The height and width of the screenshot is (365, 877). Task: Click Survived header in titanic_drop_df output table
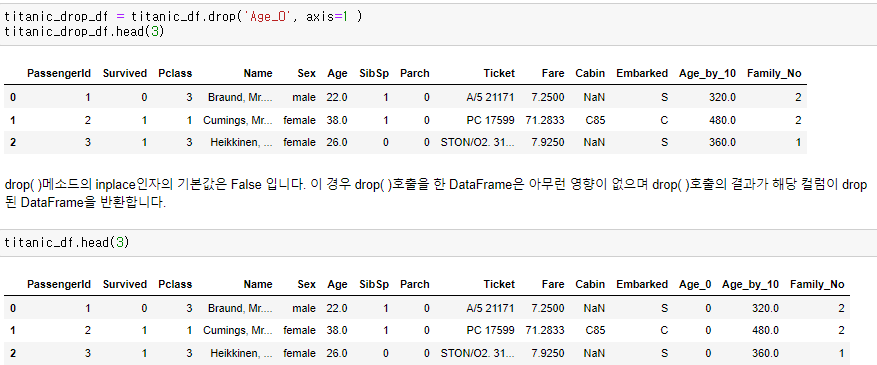coord(125,73)
